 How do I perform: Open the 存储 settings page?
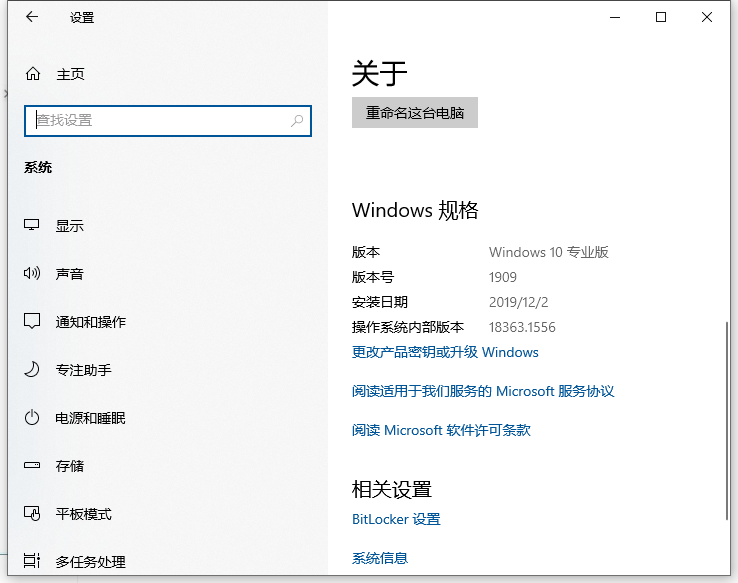70,466
